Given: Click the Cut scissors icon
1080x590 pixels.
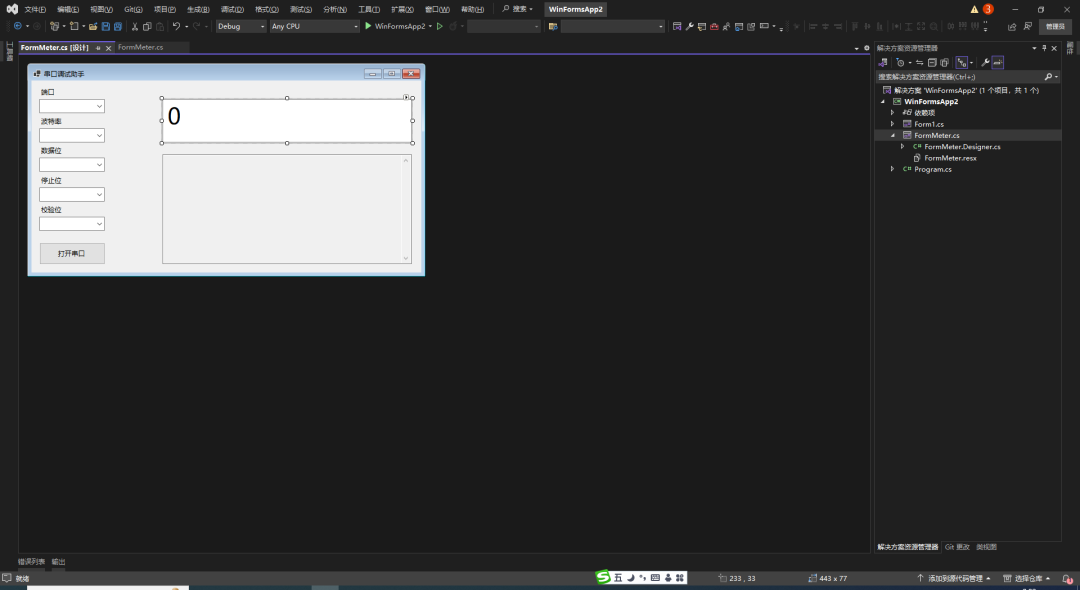Looking at the screenshot, I should pyautogui.click(x=135, y=26).
